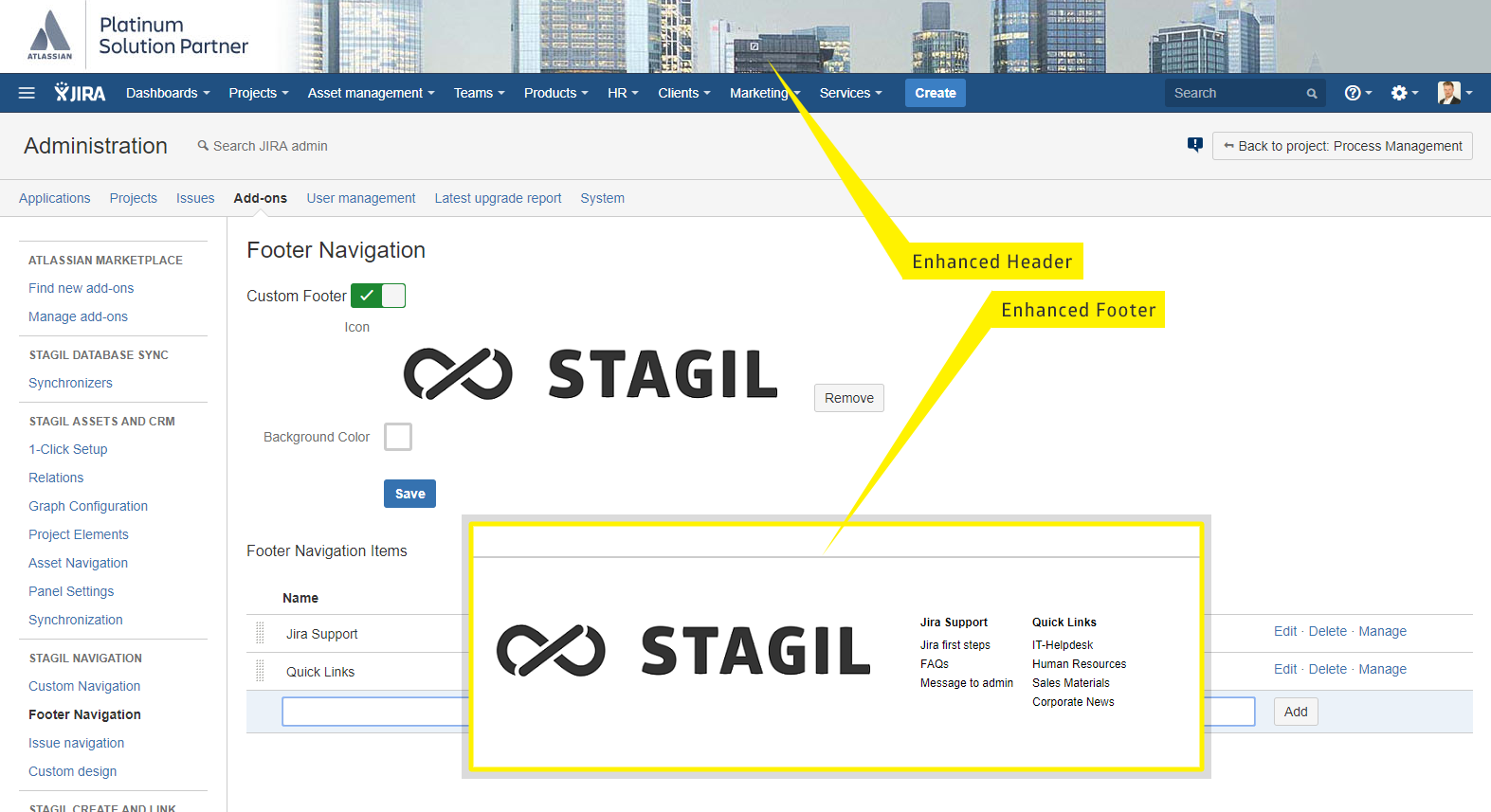This screenshot has height=812, width=1491.
Task: Switch to the Applications admin tab
Action: (x=55, y=198)
